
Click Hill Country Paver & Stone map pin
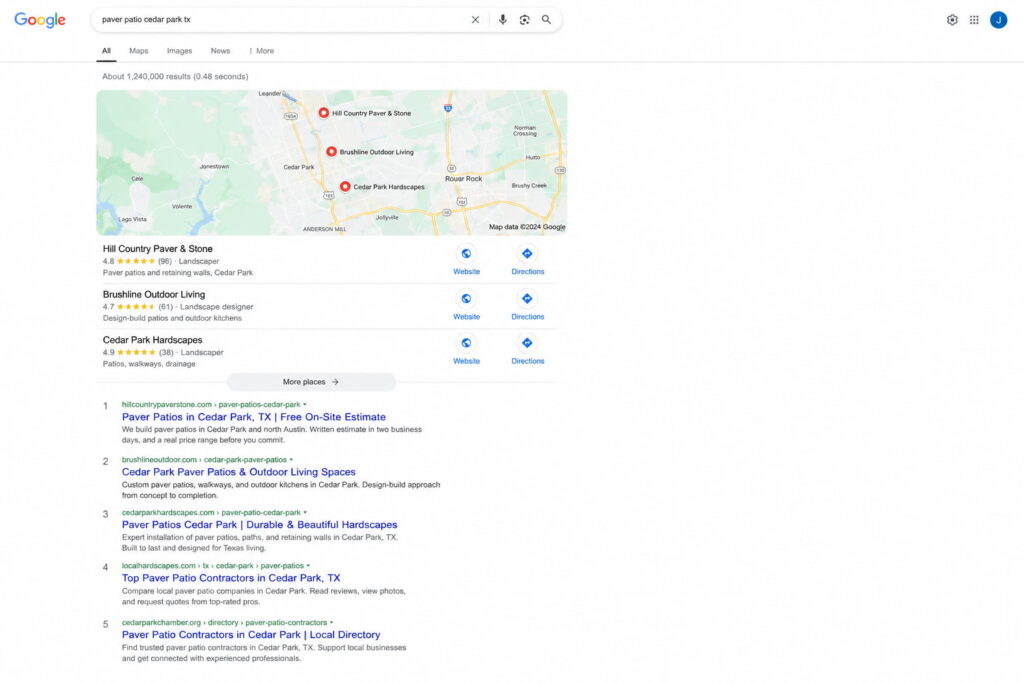pos(323,112)
